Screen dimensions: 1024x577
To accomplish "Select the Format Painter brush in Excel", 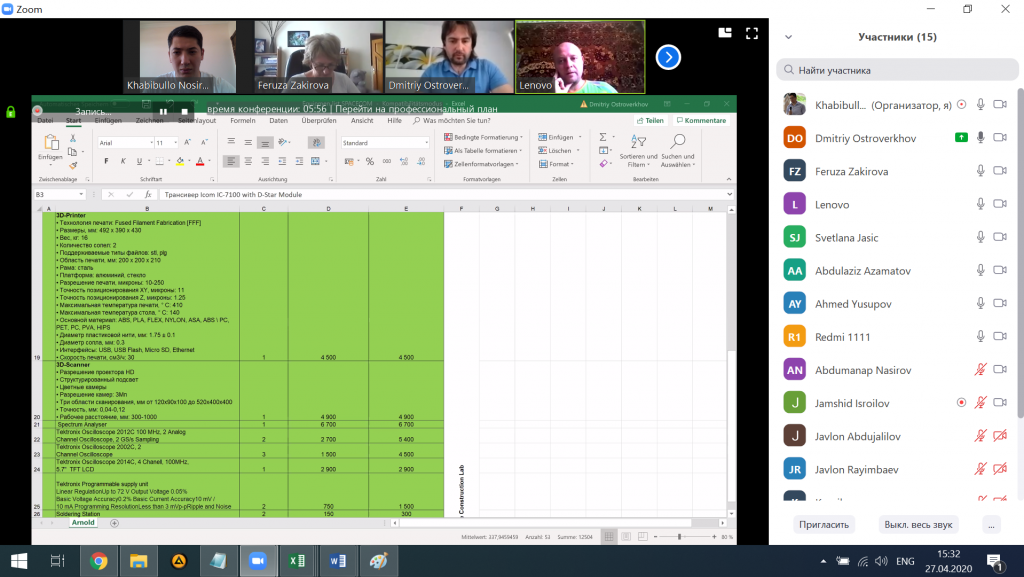I will coord(72,164).
